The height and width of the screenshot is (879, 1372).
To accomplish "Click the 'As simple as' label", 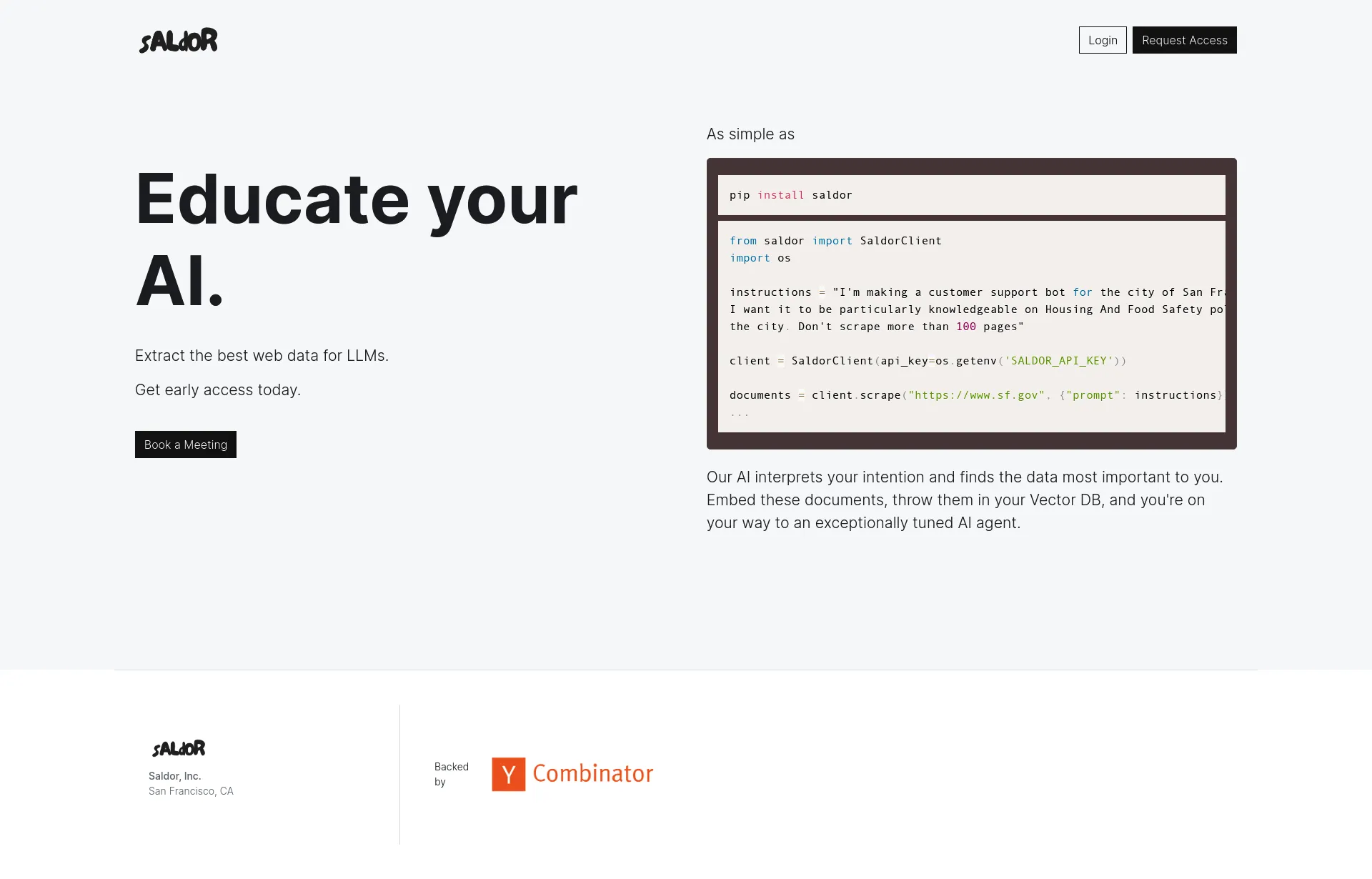I will pos(750,134).
